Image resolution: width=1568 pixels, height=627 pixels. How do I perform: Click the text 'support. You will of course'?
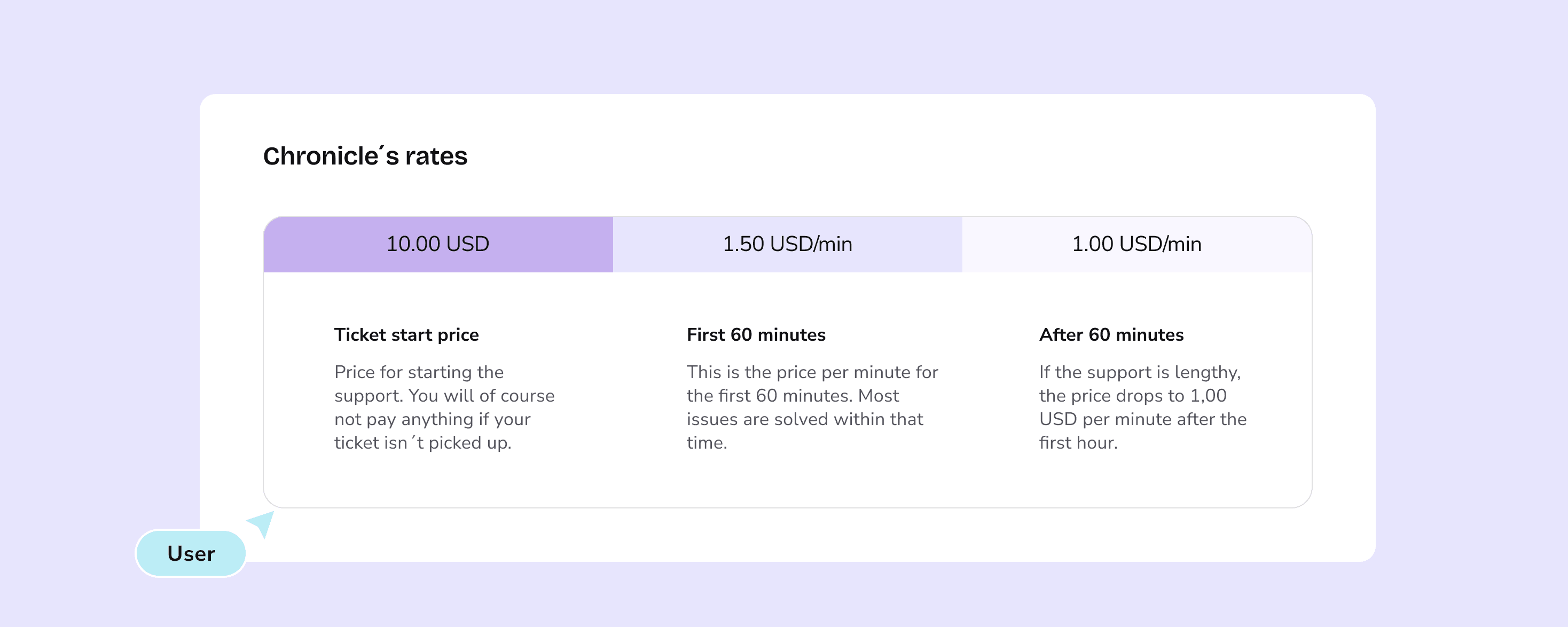[444, 396]
